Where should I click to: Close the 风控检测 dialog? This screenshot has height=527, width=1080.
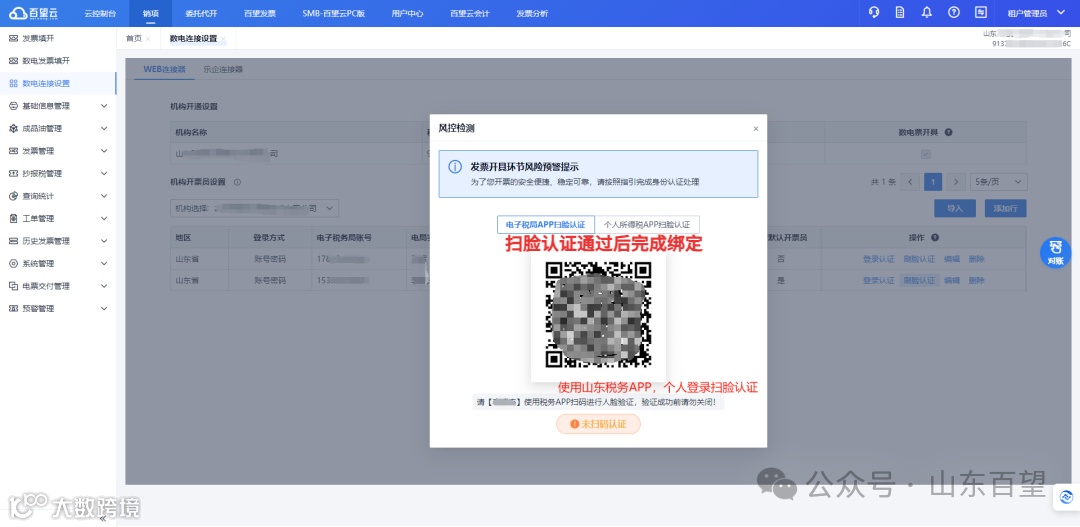tap(756, 129)
